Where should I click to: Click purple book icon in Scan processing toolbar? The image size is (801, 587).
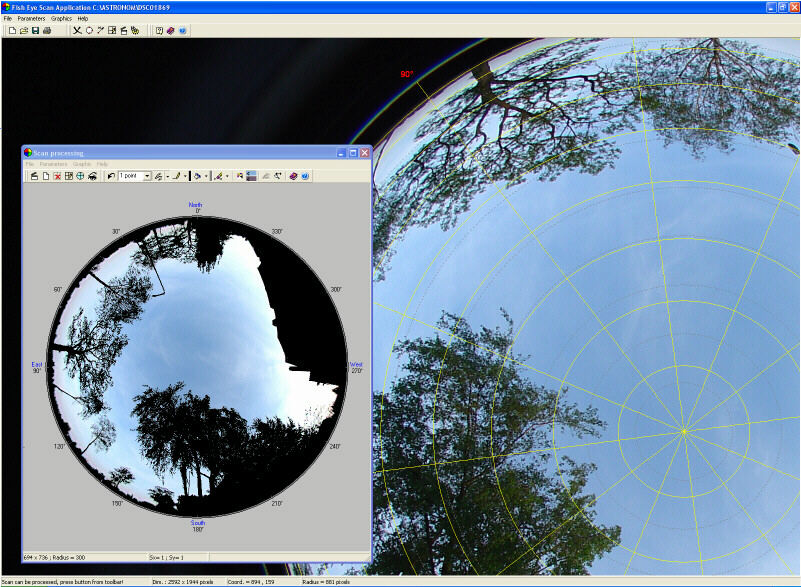coord(293,176)
